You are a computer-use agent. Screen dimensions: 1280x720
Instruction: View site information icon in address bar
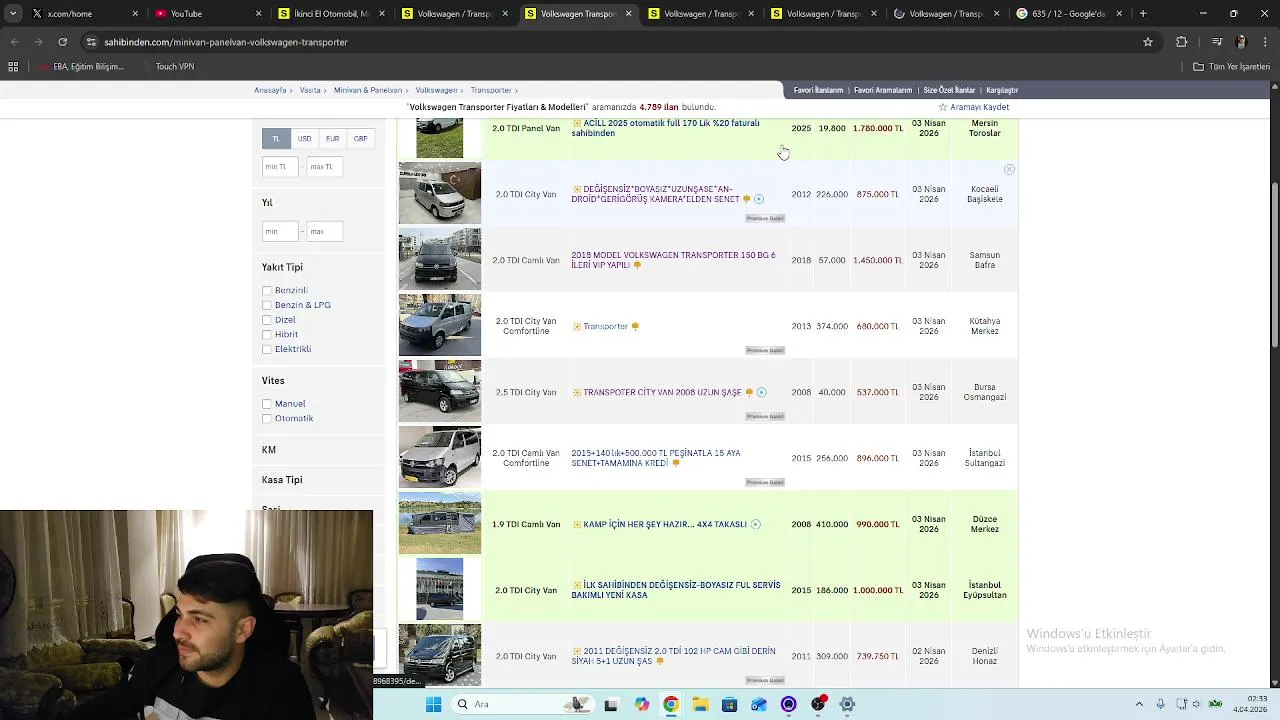[91, 42]
